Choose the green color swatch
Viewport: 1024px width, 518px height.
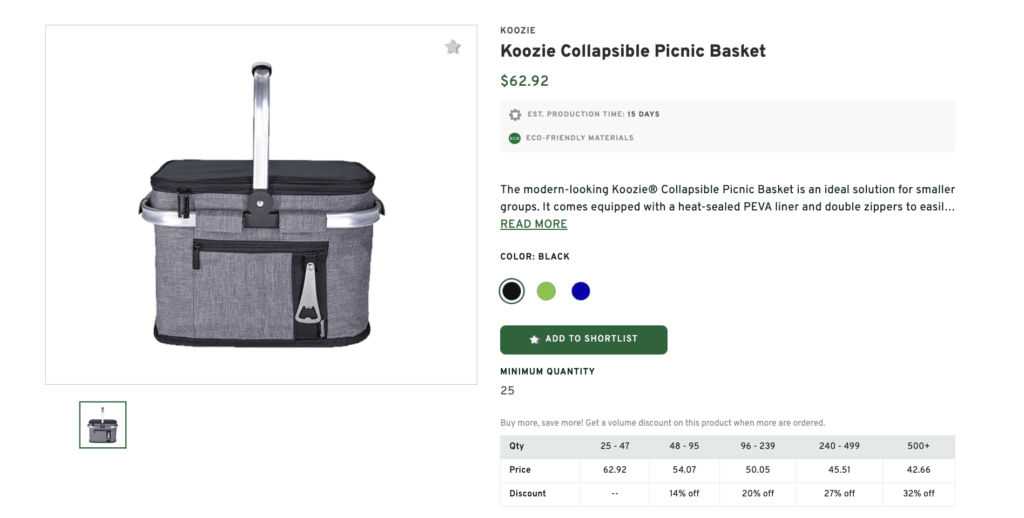click(x=546, y=291)
